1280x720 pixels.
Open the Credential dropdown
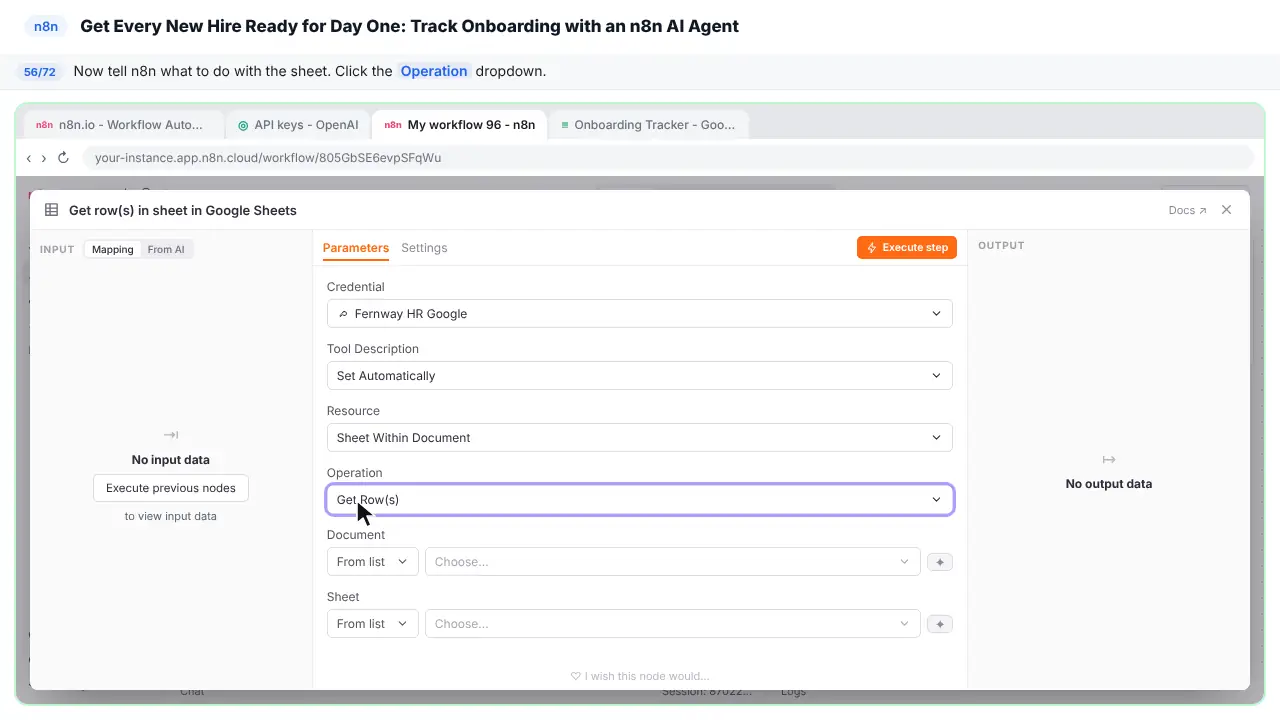[639, 314]
